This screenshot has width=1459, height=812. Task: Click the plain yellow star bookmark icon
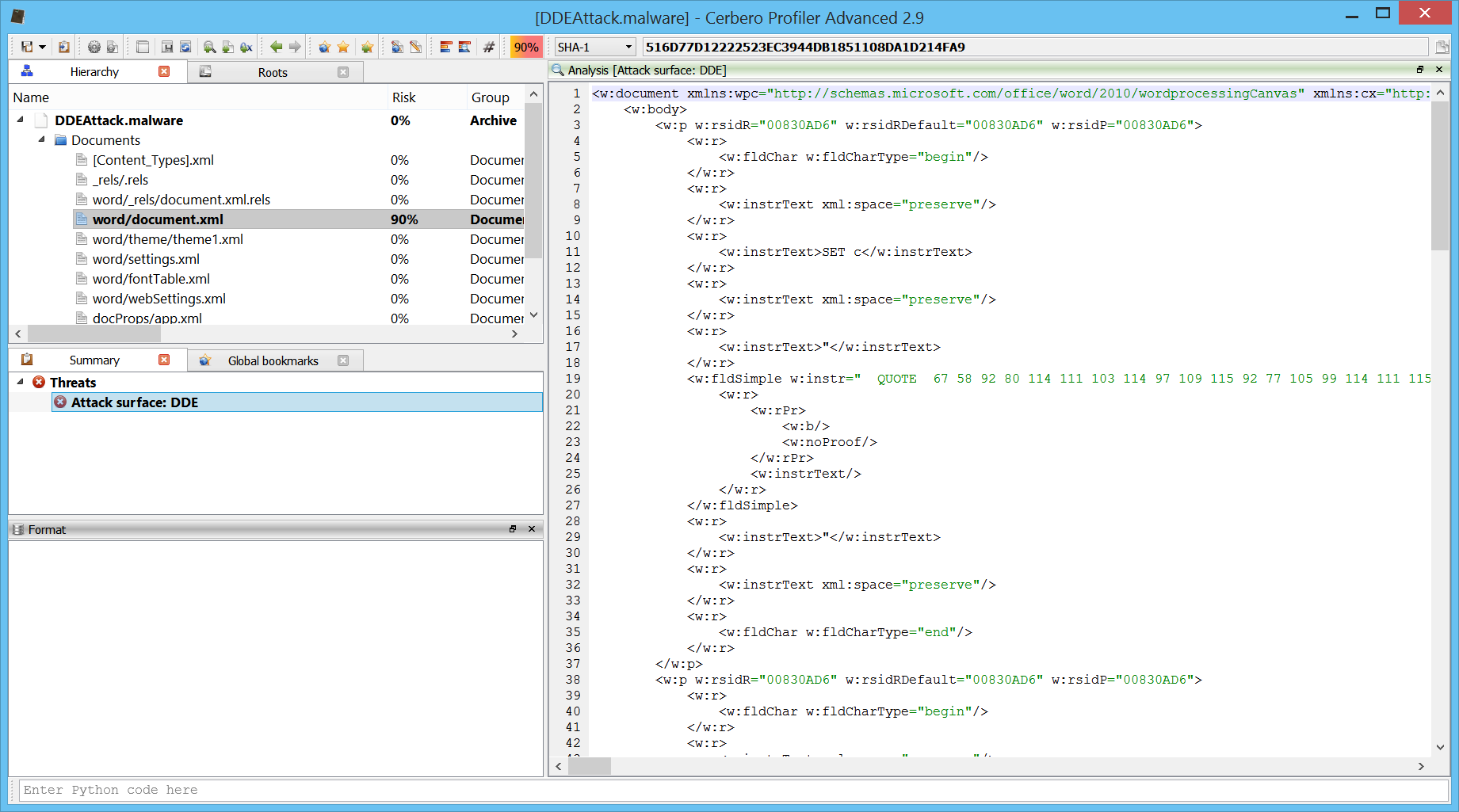tap(343, 48)
